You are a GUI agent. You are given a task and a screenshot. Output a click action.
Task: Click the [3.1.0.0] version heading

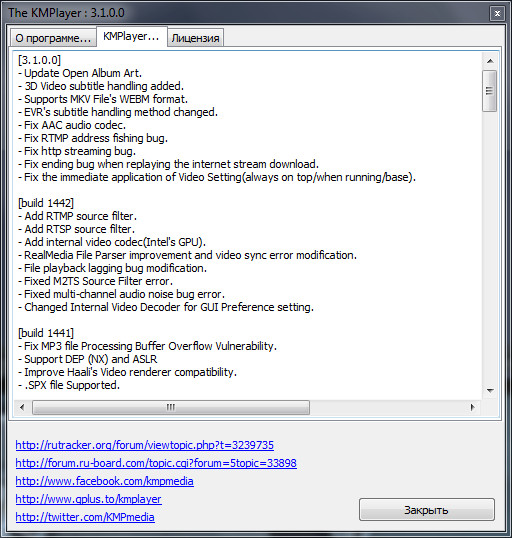click(x=39, y=60)
